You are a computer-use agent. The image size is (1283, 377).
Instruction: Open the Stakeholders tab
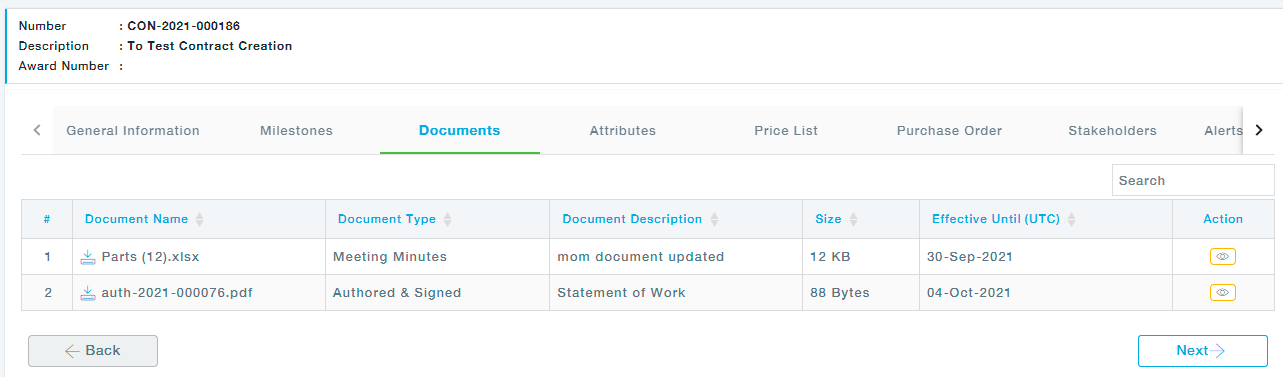point(1112,131)
